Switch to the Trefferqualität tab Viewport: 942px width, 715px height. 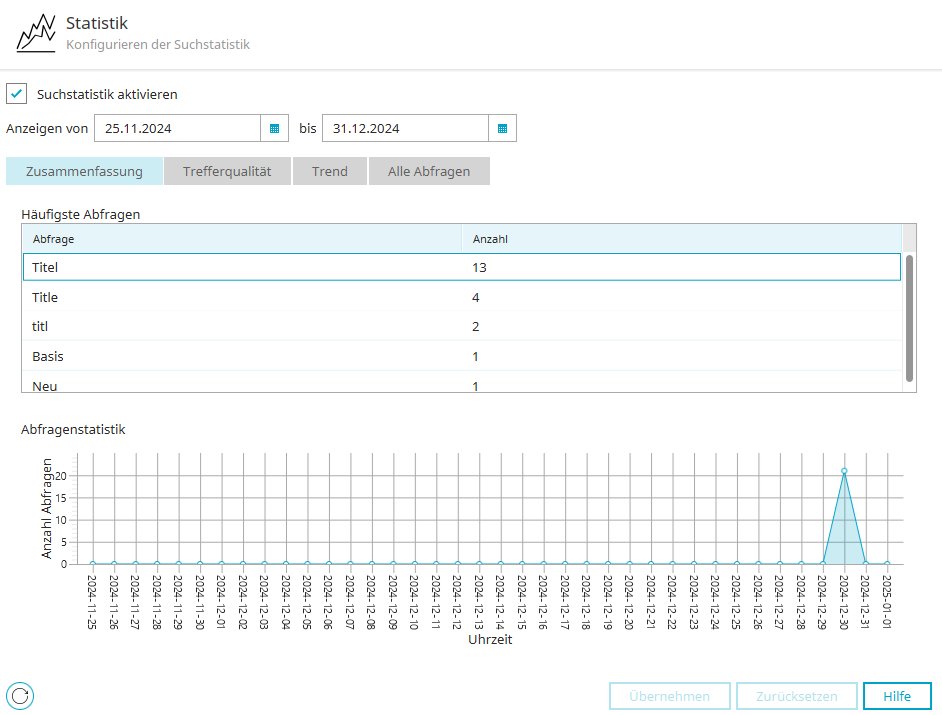(227, 171)
